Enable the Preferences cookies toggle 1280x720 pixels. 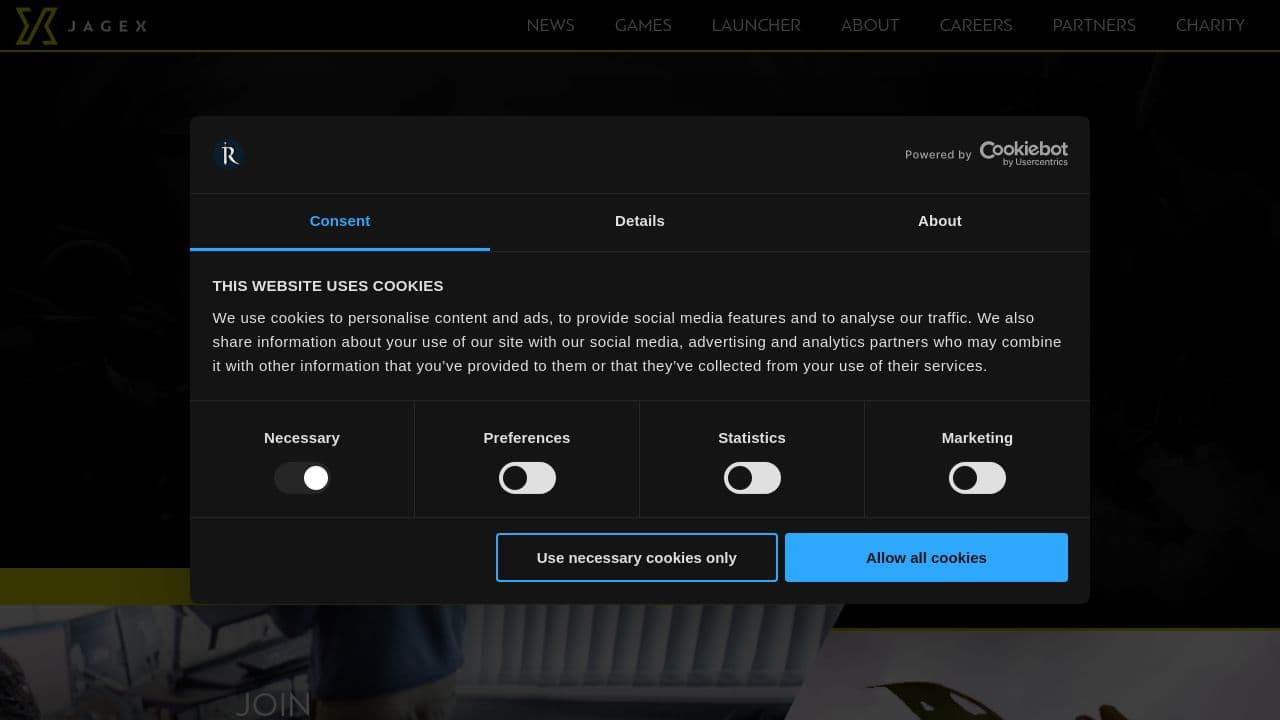pos(527,478)
